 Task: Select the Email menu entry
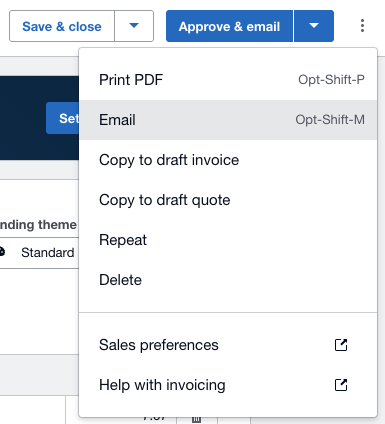(228, 120)
